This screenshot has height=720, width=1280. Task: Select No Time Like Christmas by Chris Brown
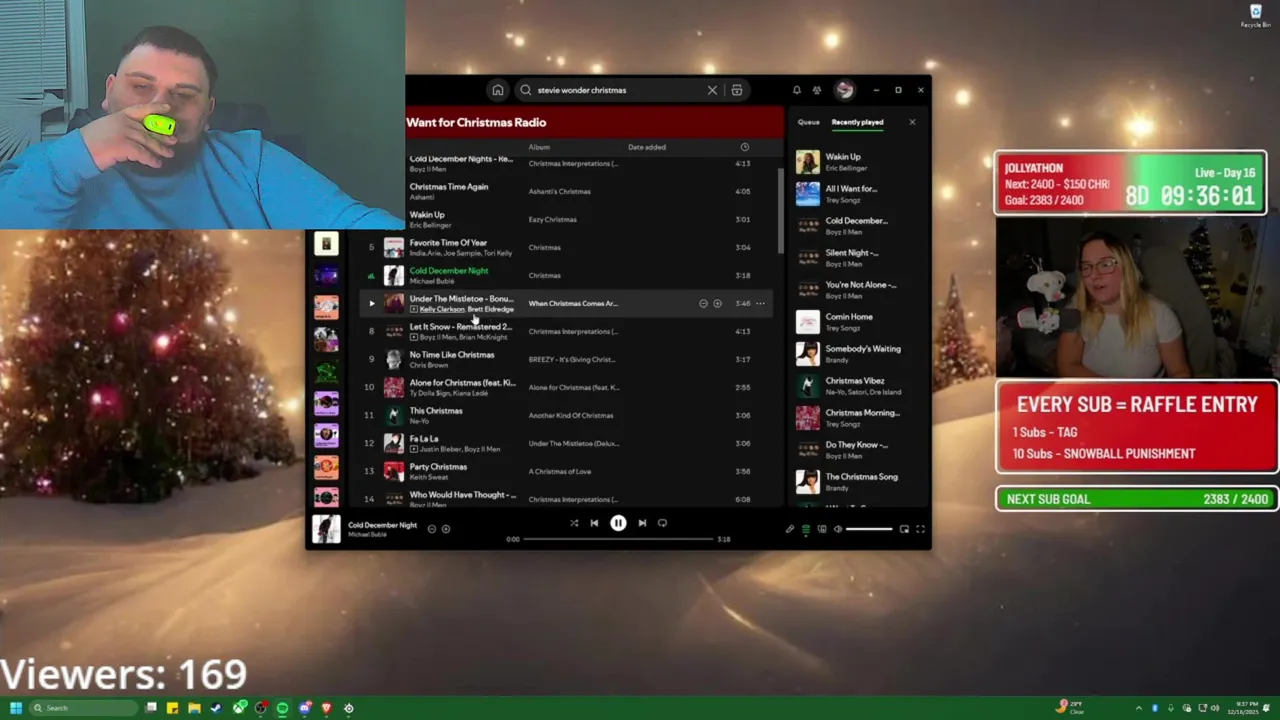point(452,355)
